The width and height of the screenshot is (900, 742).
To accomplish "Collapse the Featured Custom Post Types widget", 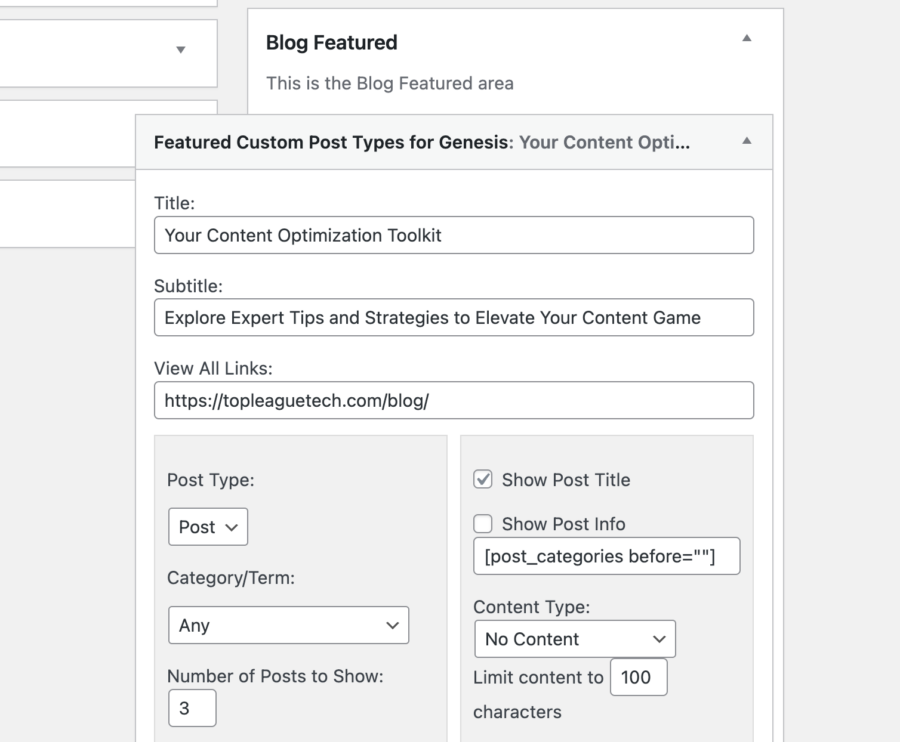I will pos(746,142).
